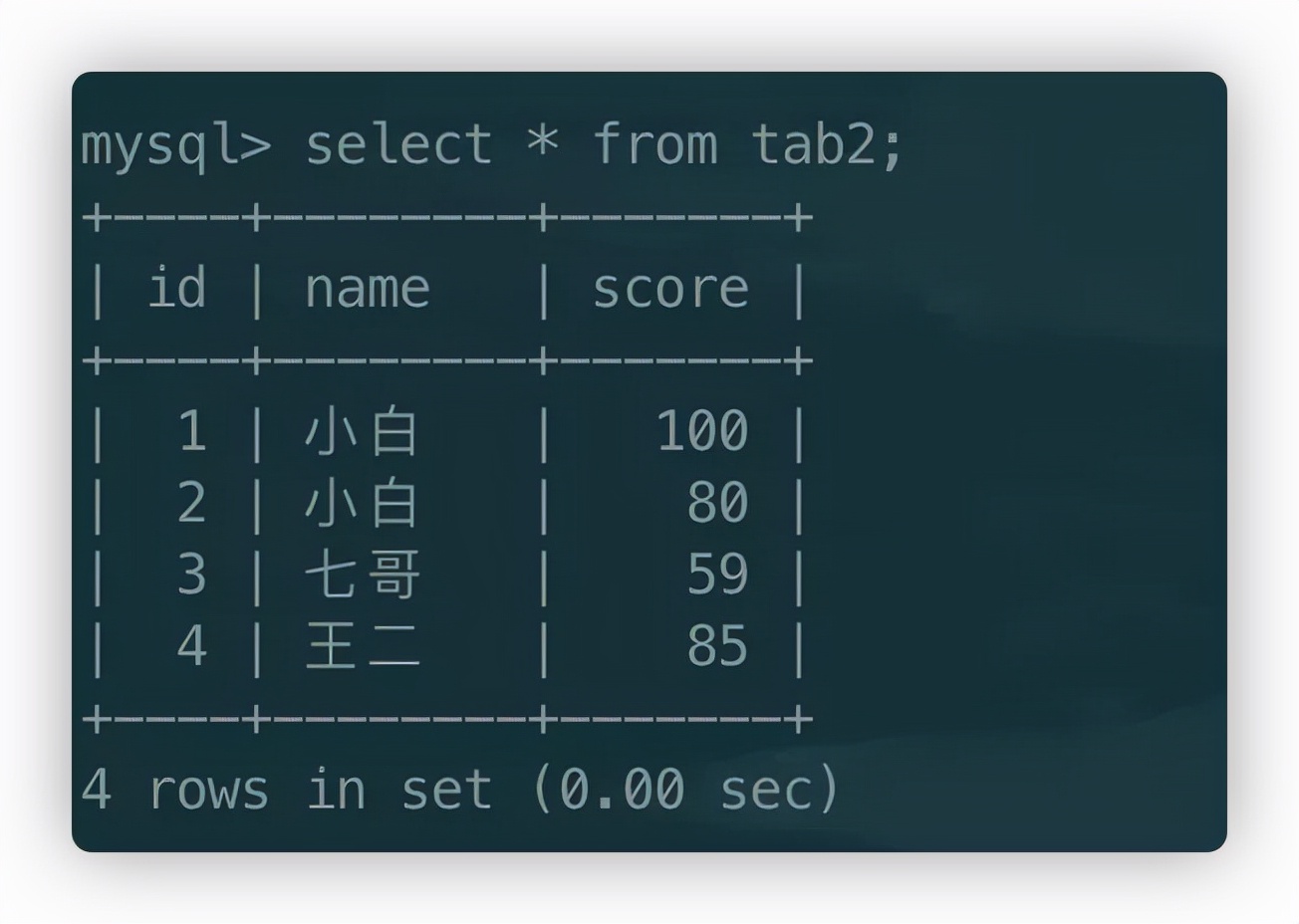The image size is (1299, 924).
Task: Click the score value 85
Action: pyautogui.click(x=717, y=646)
